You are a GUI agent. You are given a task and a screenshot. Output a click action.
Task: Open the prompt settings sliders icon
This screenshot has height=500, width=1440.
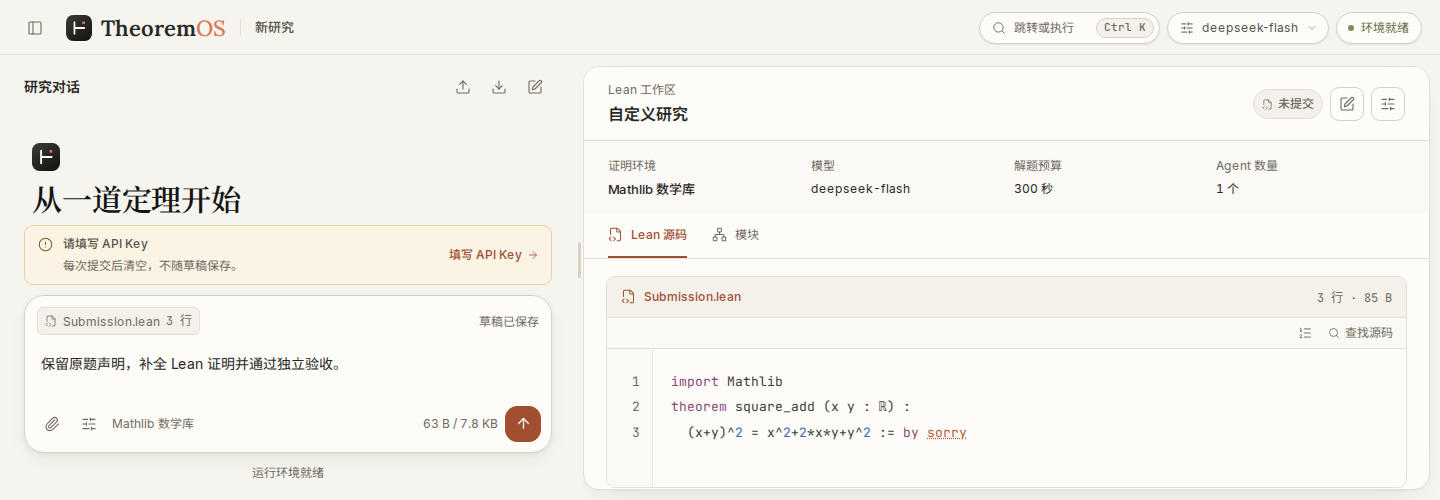(x=89, y=424)
